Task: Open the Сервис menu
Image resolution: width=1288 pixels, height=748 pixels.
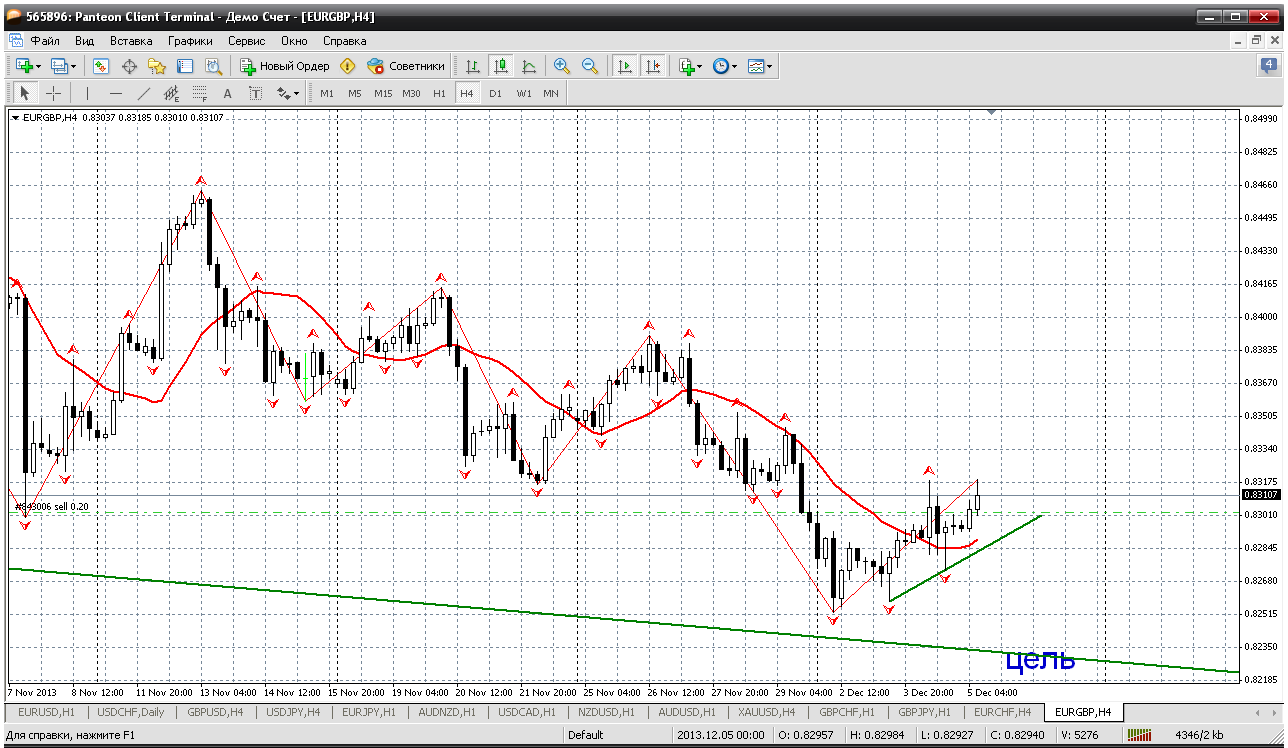Action: tap(246, 41)
